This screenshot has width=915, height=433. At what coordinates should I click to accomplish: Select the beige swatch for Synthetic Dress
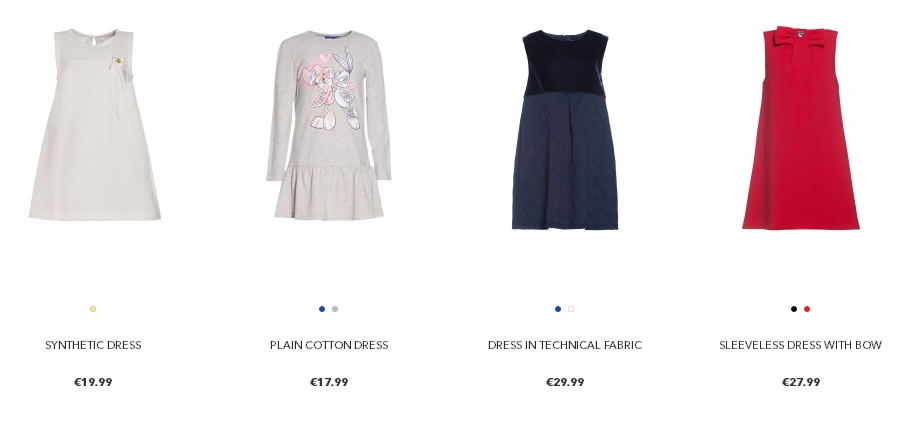(93, 309)
